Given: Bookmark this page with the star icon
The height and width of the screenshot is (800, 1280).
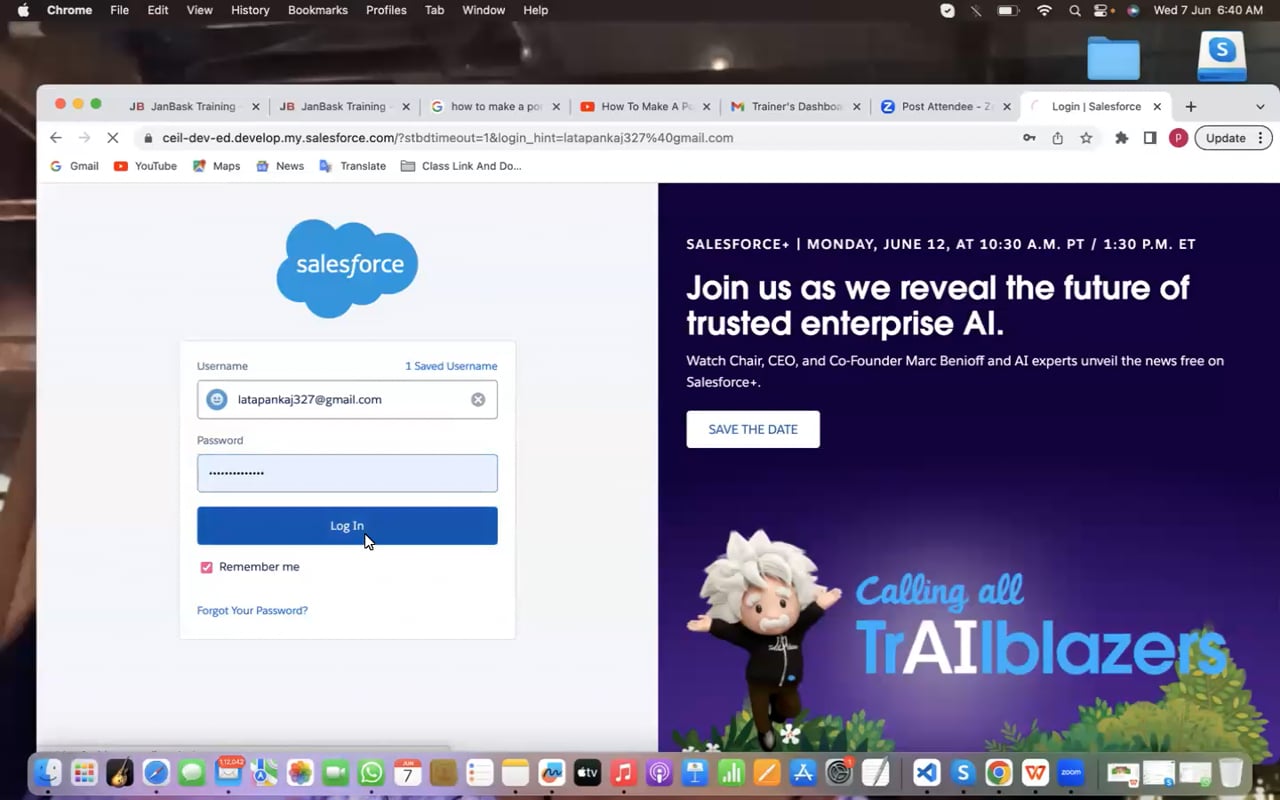Looking at the screenshot, I should [x=1086, y=138].
